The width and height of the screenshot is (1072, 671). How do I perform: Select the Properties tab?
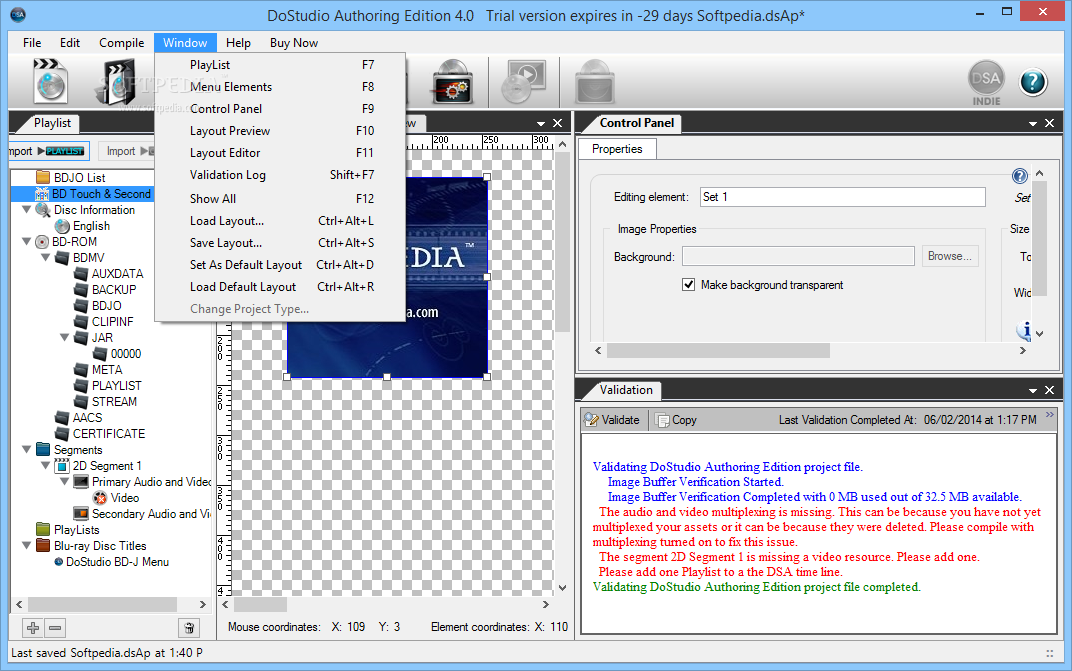[x=617, y=149]
